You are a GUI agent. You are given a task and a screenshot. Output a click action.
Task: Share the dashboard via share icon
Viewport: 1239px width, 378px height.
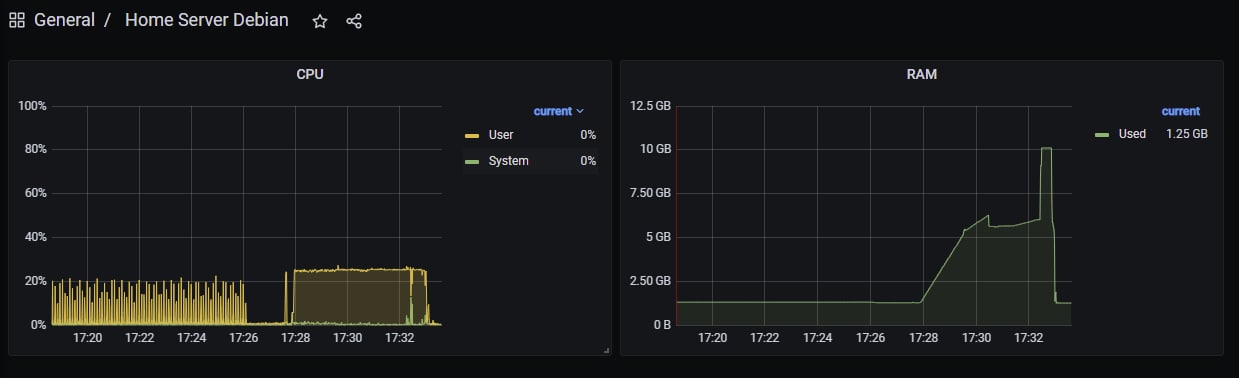[354, 21]
